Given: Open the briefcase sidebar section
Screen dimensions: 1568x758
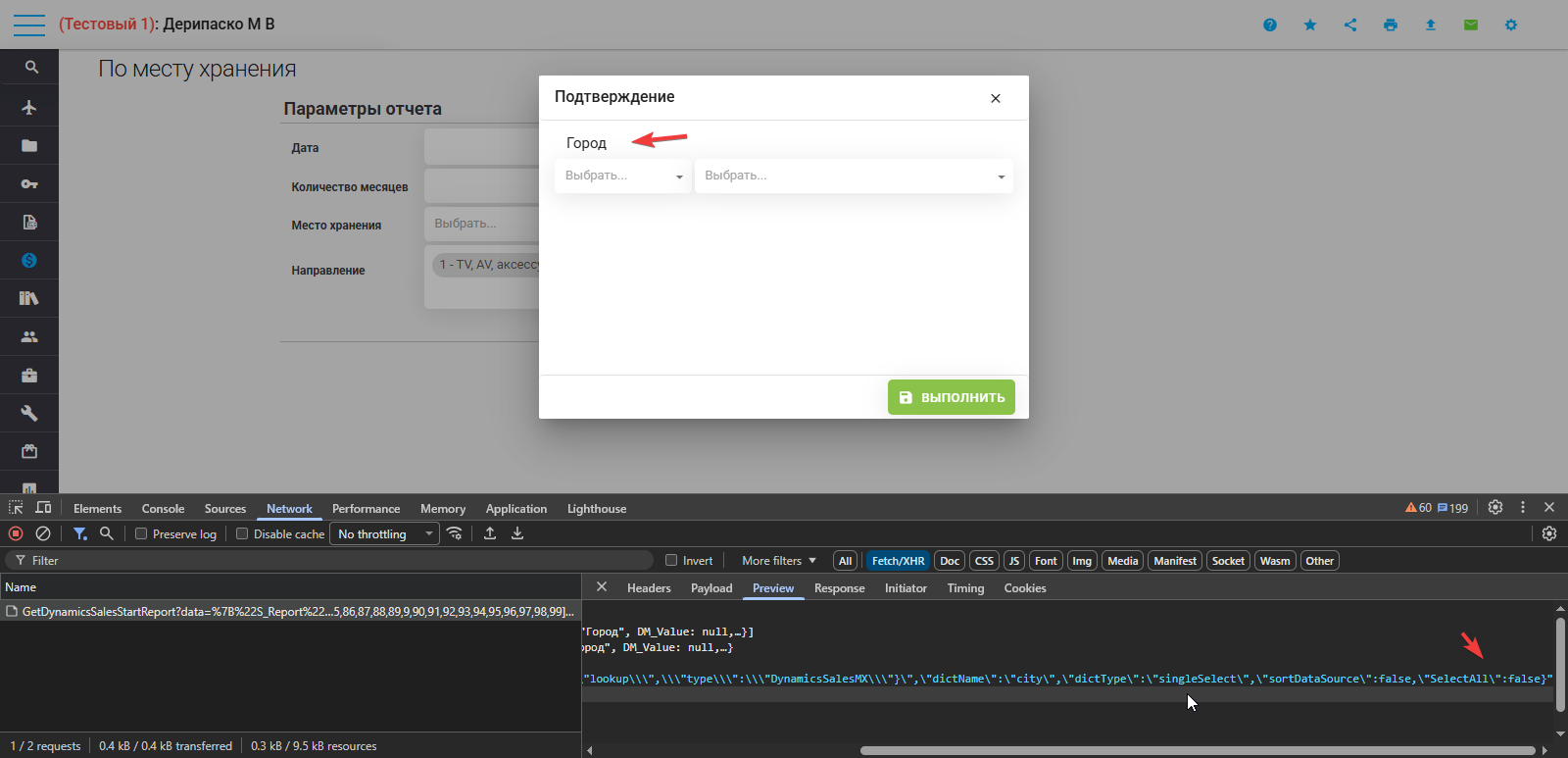Looking at the screenshot, I should pos(29,375).
